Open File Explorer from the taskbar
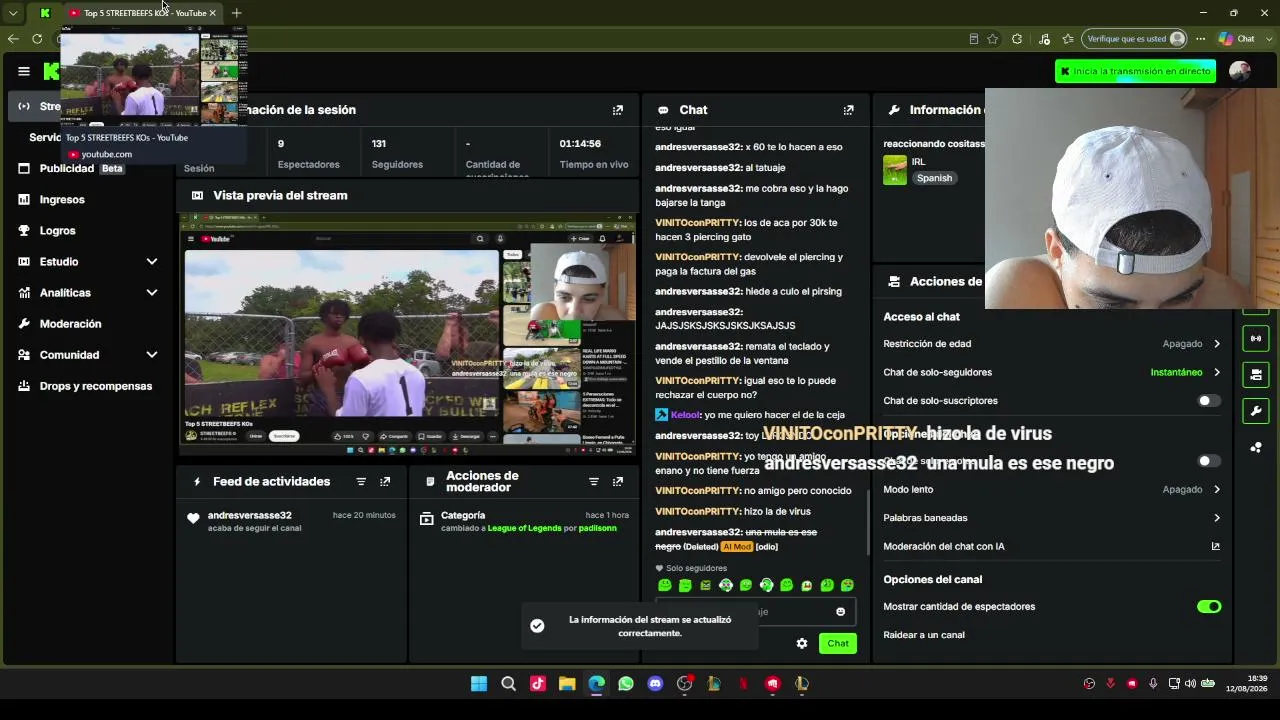1280x720 pixels. click(x=567, y=684)
